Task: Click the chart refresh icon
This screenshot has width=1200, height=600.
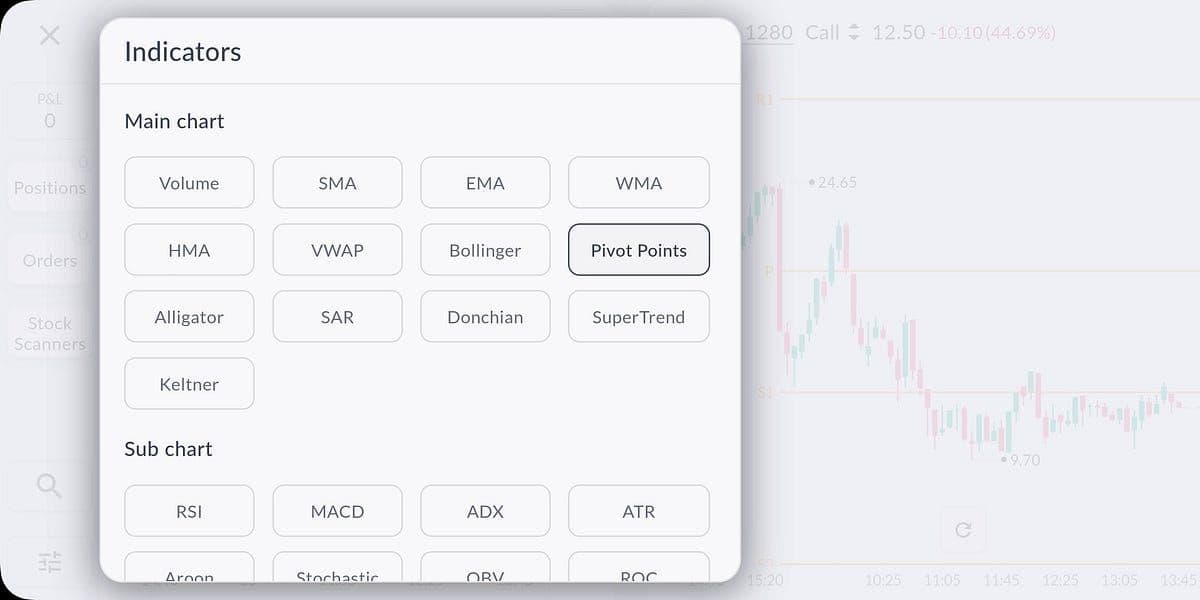Action: coord(963,529)
